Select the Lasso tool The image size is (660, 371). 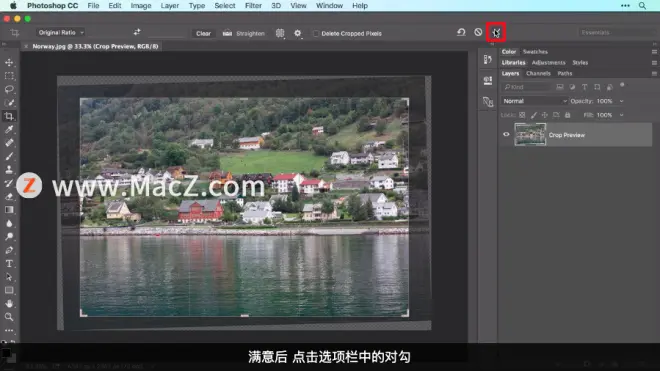click(x=9, y=89)
